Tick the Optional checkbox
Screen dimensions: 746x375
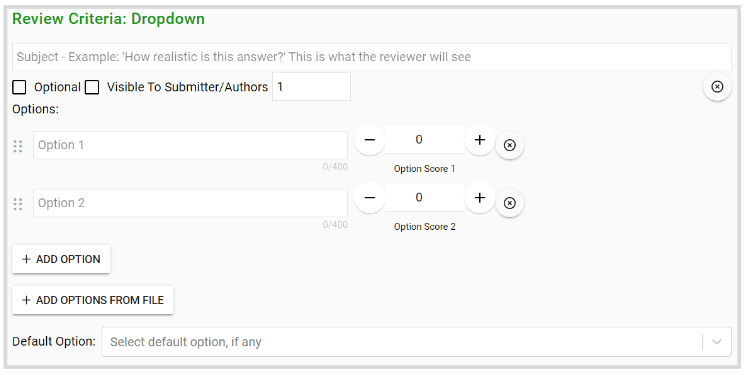point(20,88)
